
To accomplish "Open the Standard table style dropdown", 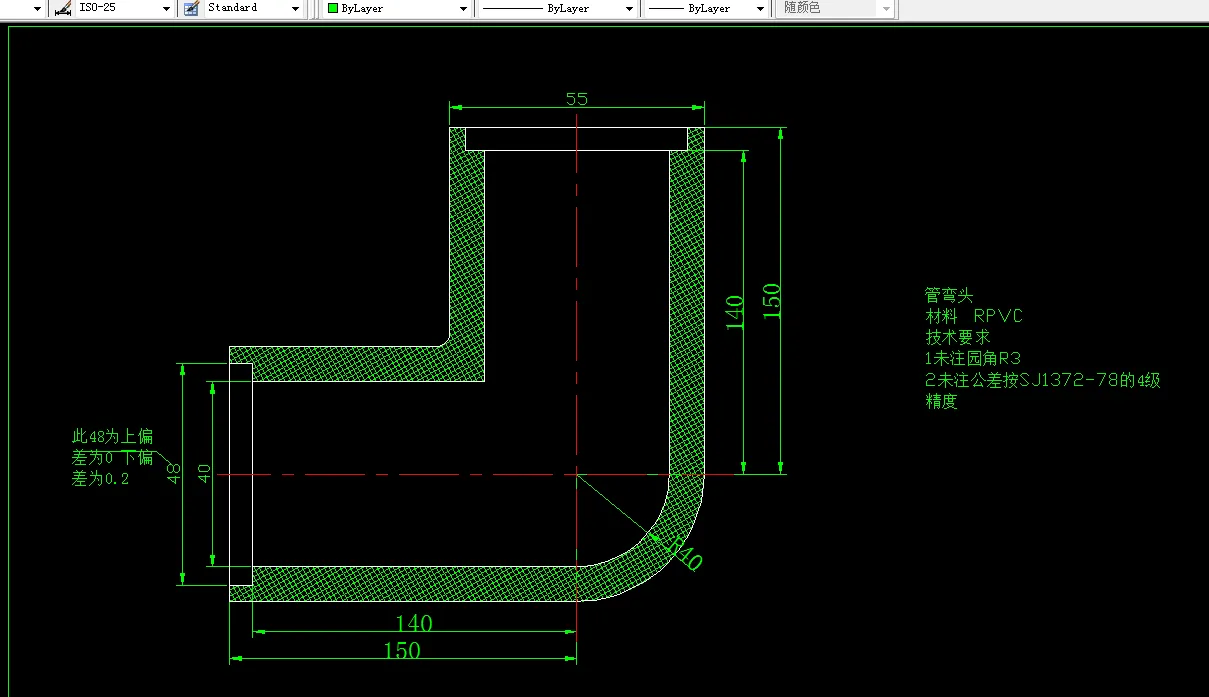I will [x=296, y=8].
